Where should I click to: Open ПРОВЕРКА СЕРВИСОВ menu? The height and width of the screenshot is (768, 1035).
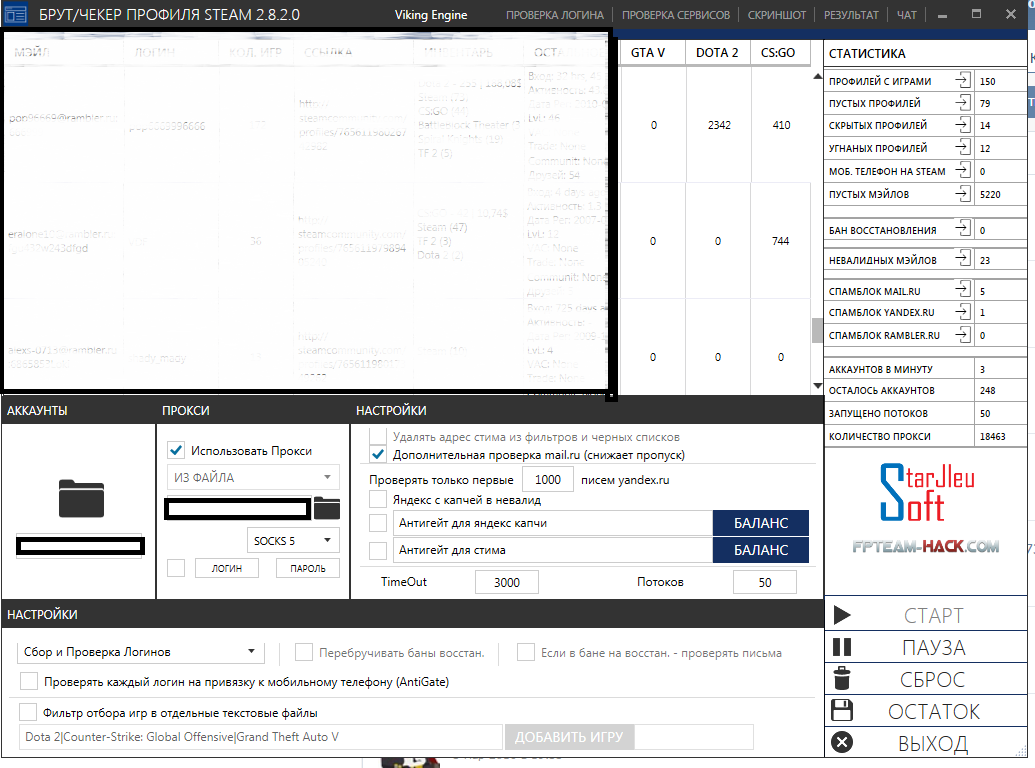tap(676, 15)
